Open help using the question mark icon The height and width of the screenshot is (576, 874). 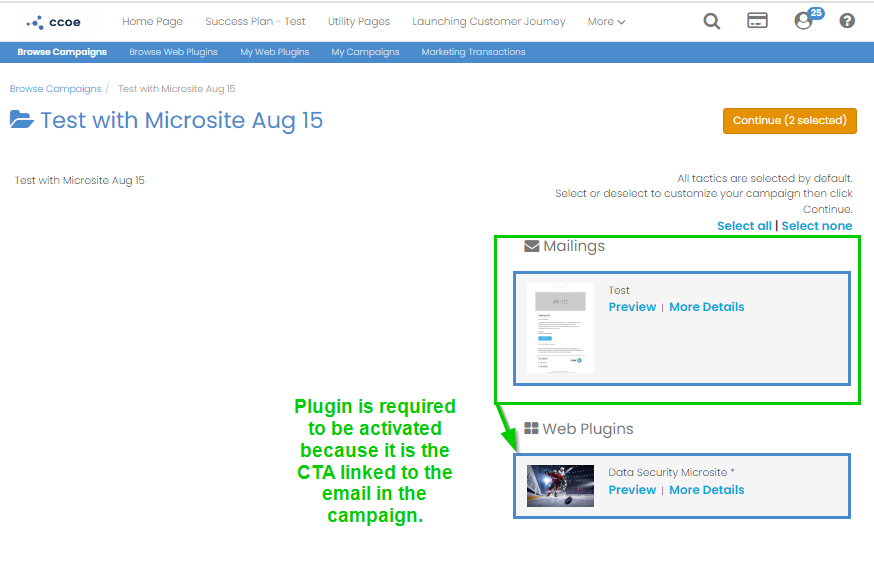tap(846, 20)
